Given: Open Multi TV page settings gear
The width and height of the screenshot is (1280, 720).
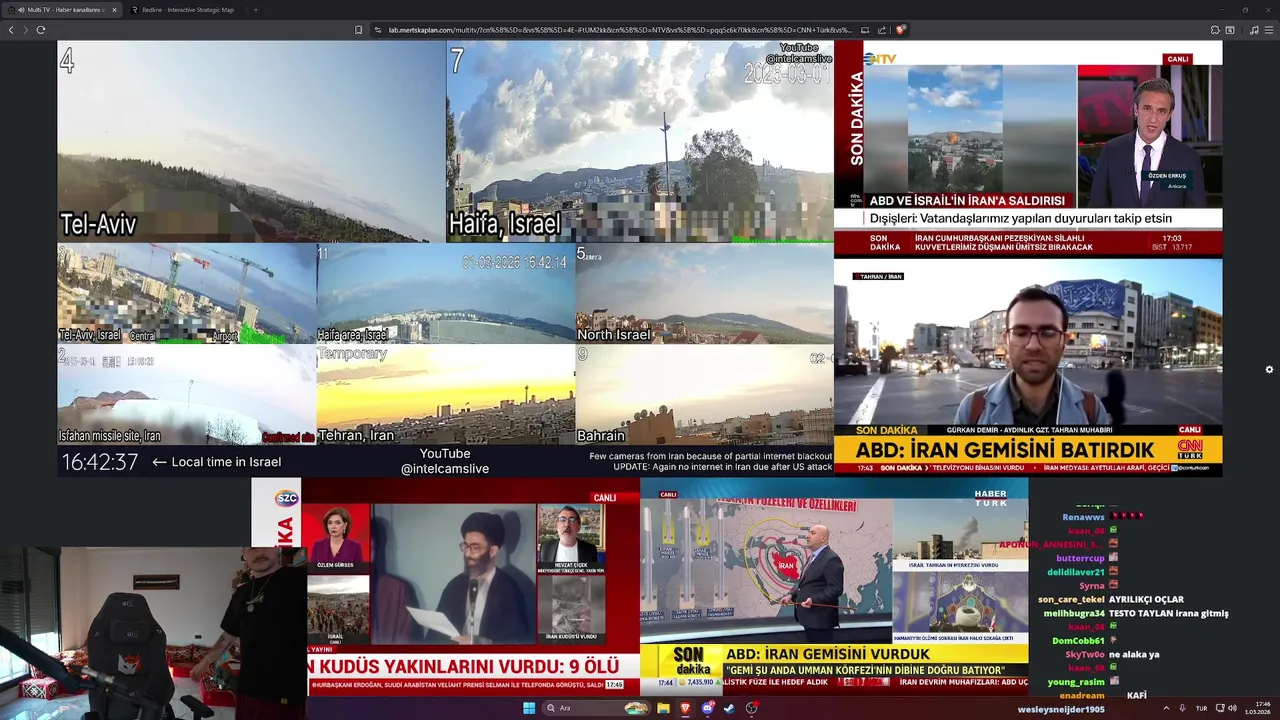Looking at the screenshot, I should pos(1269,369).
